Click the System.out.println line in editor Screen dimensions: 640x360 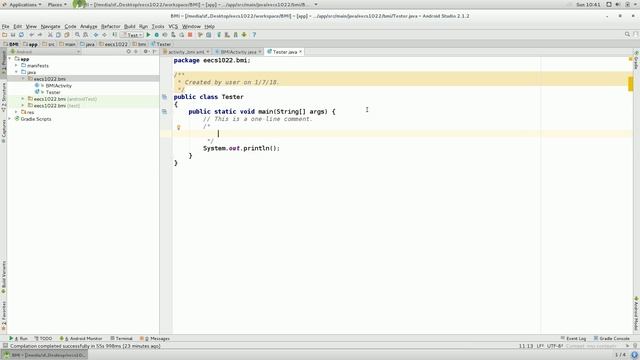(241, 148)
